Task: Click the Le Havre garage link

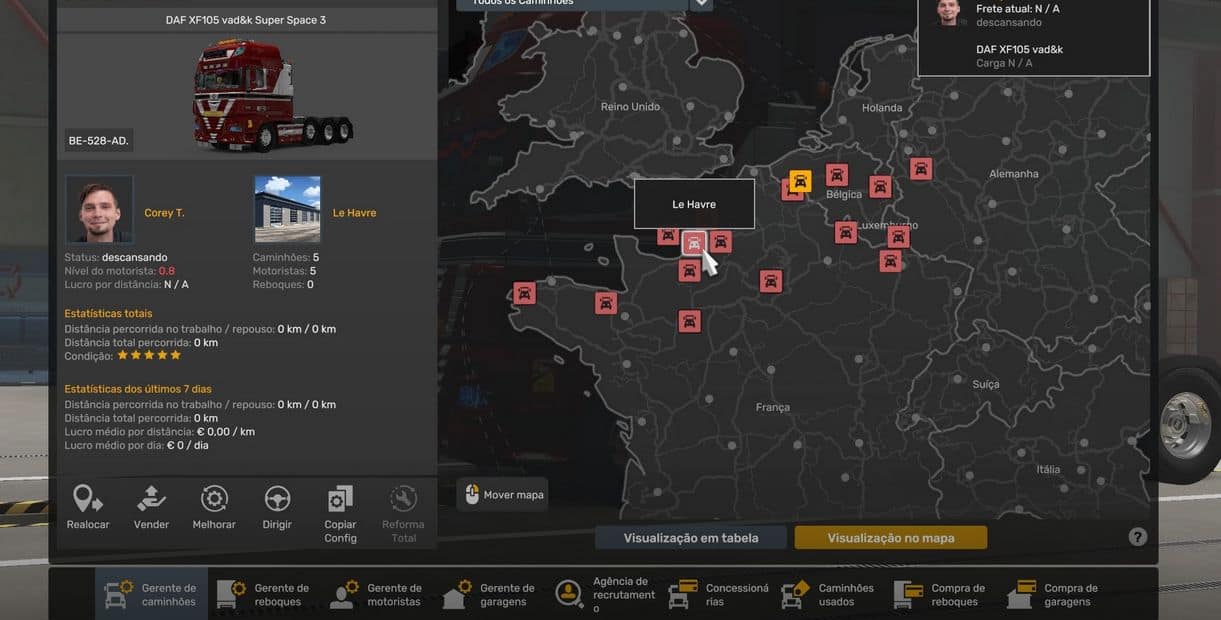Action: point(354,213)
